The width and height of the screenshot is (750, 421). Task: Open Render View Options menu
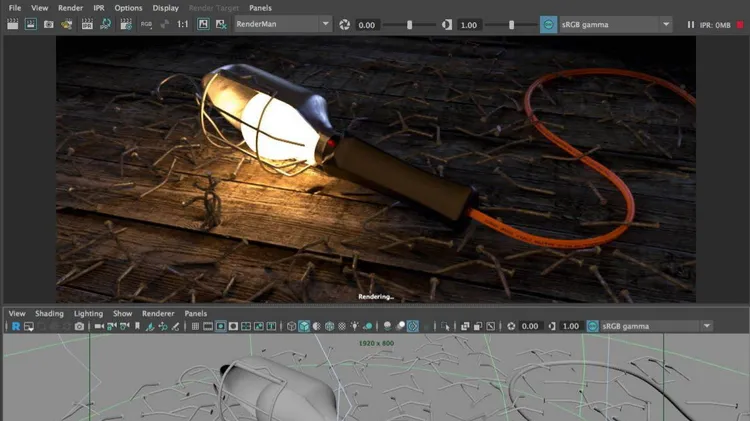(128, 8)
